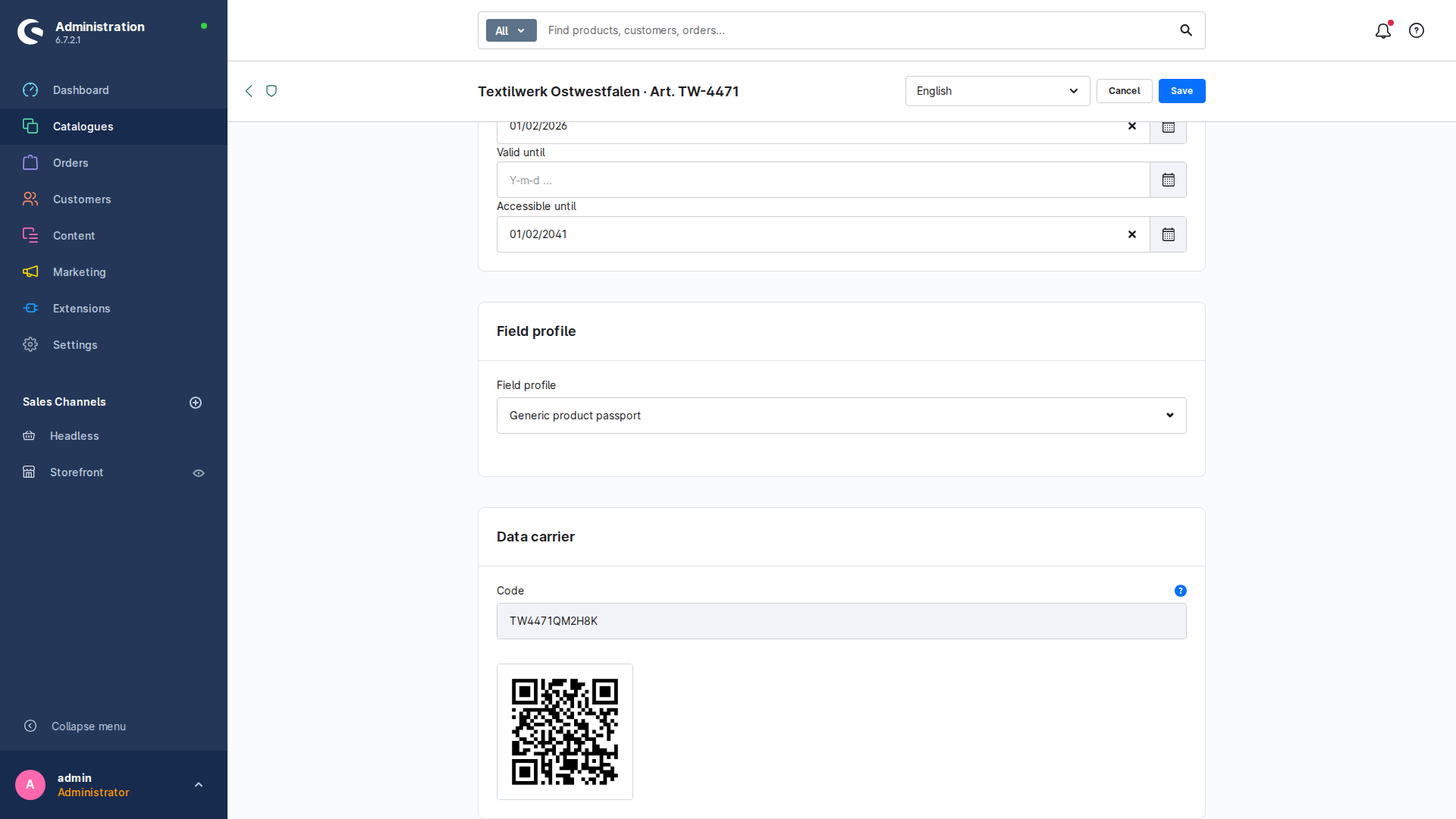Screen dimensions: 1456x819
Task: Toggle Storefront visibility eye icon
Action: click(199, 473)
